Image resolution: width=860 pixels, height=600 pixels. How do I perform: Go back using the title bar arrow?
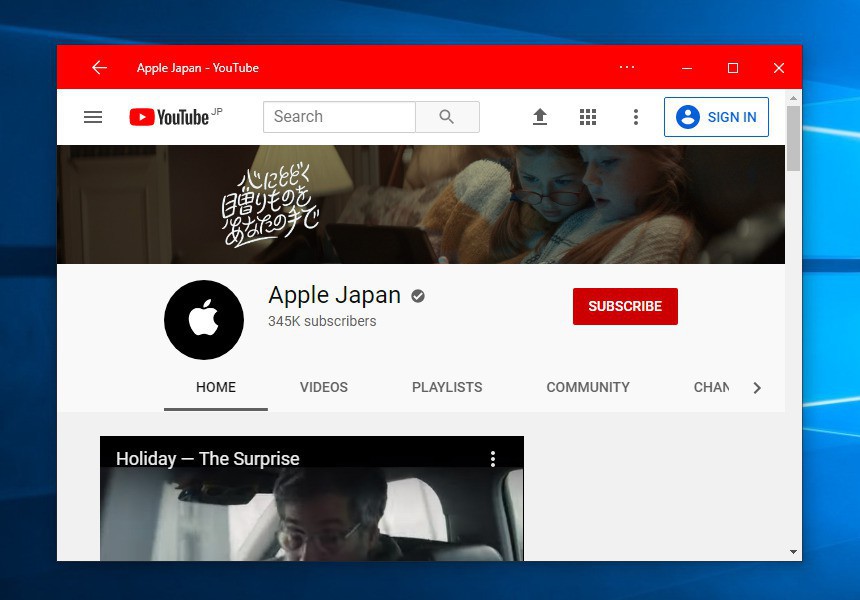(99, 67)
